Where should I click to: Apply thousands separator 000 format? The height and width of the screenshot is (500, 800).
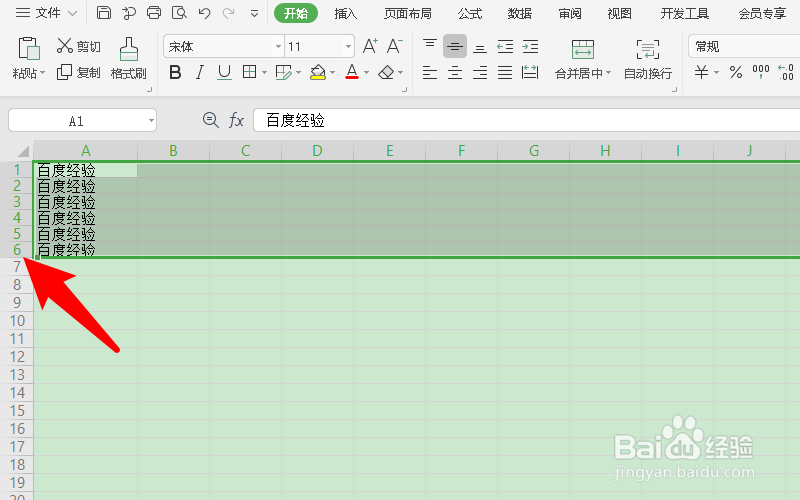(x=761, y=72)
